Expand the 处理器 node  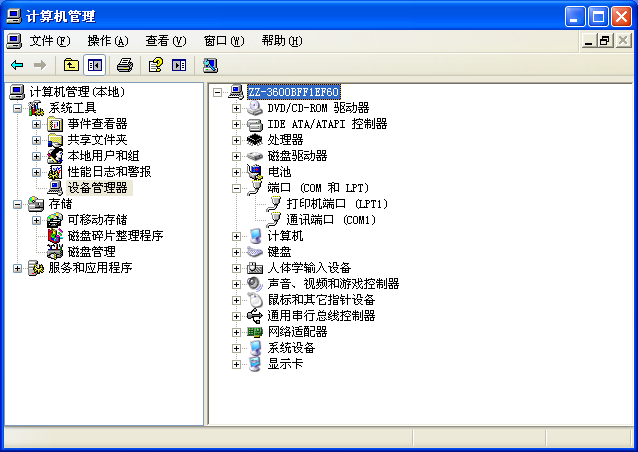236,140
